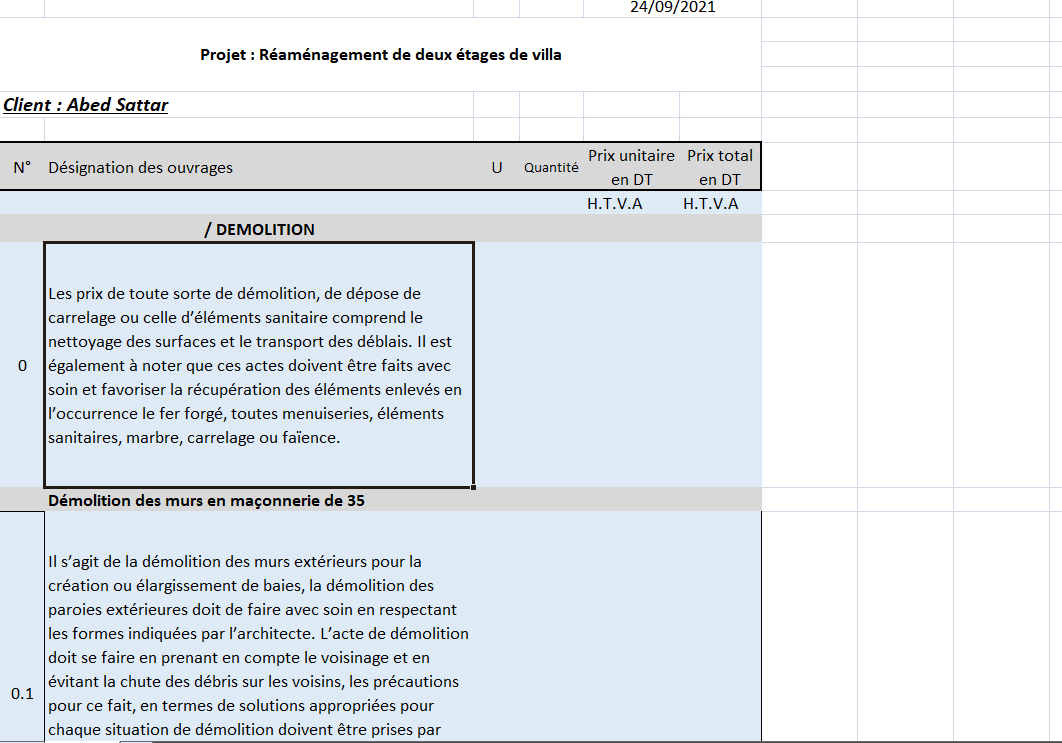Image resolution: width=1062 pixels, height=743 pixels.
Task: Click the row number cell containing '0'
Action: [22, 365]
